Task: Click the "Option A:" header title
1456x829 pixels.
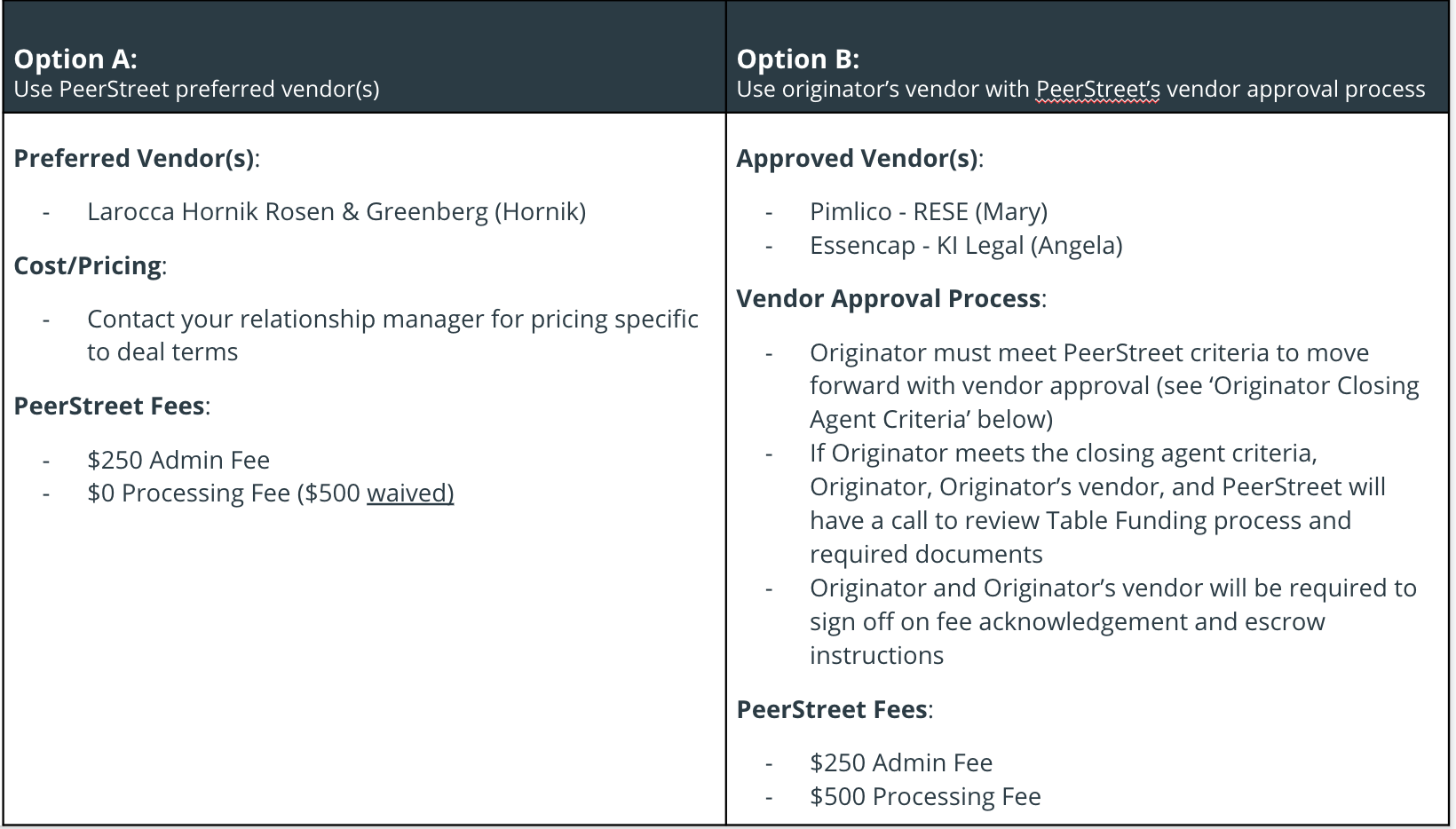Action: 75,59
